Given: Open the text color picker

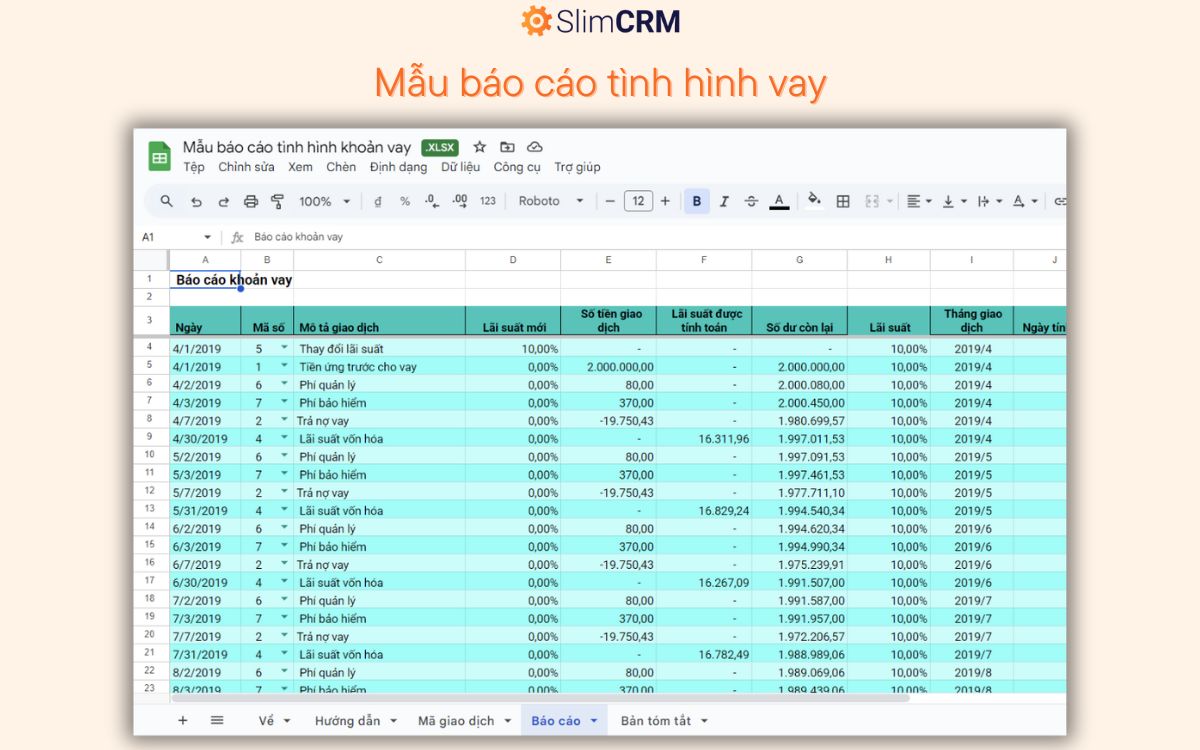Looking at the screenshot, I should pos(779,200).
